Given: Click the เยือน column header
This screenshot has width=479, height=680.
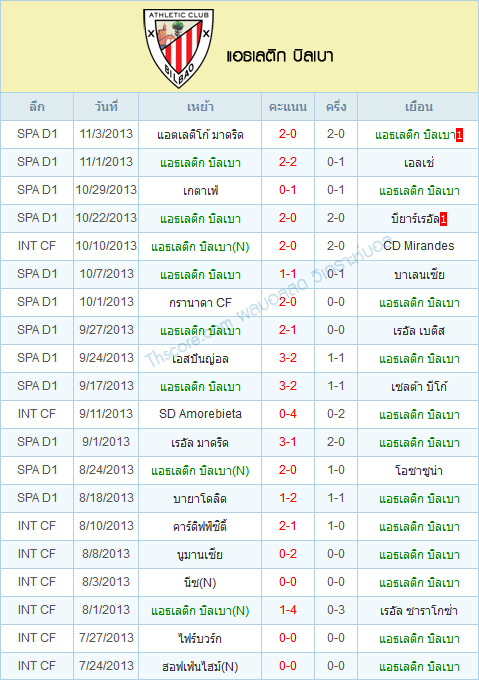Looking at the screenshot, I should click(419, 107).
